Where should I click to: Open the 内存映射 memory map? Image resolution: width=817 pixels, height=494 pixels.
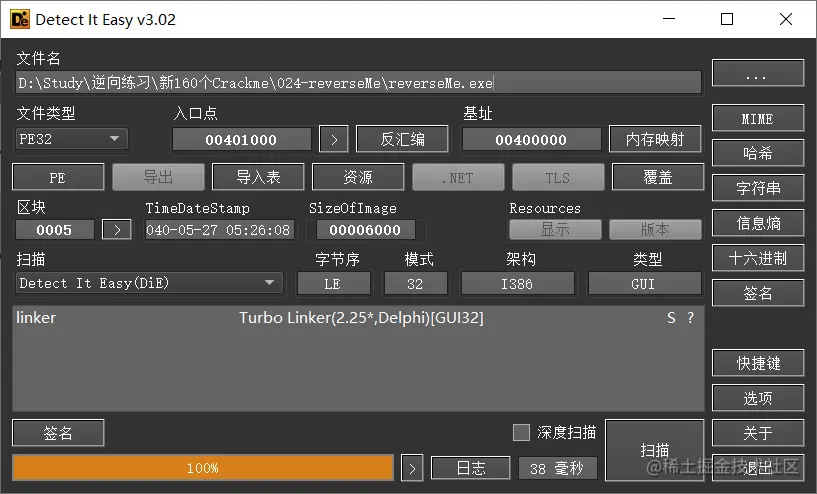(655, 139)
